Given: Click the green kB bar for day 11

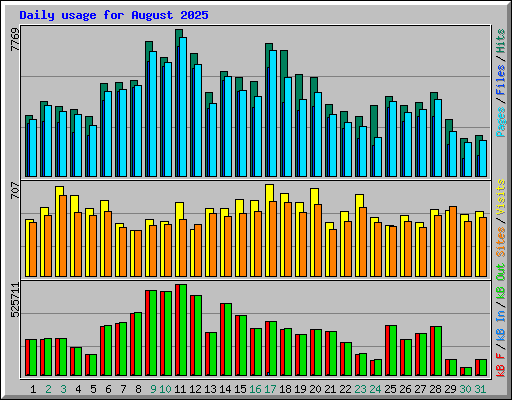Looking at the screenshot, I should 183,330.
